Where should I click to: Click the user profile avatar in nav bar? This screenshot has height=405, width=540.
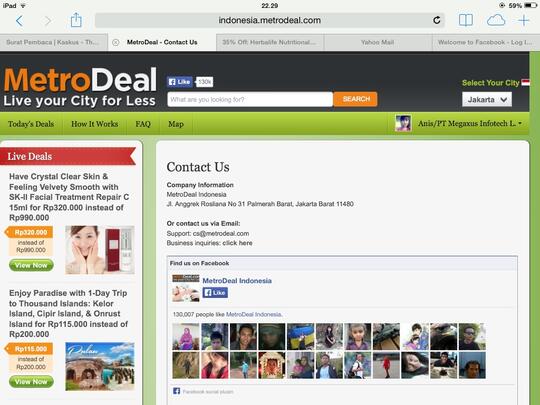click(403, 123)
